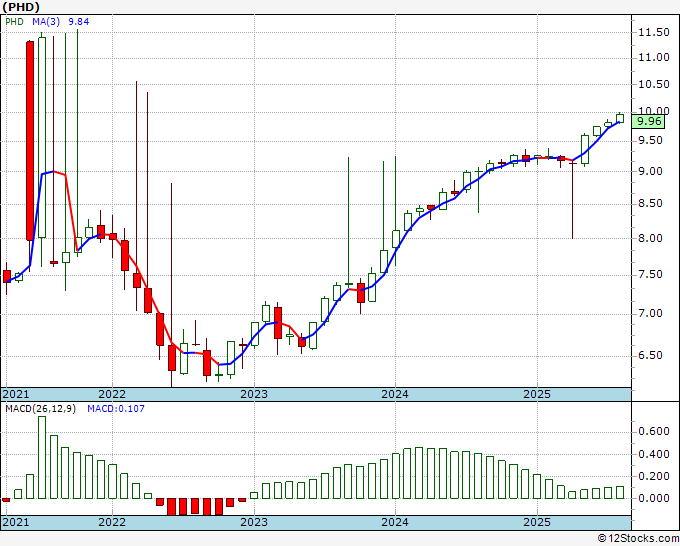Click the 0.200 MACD axis label

coord(654,476)
